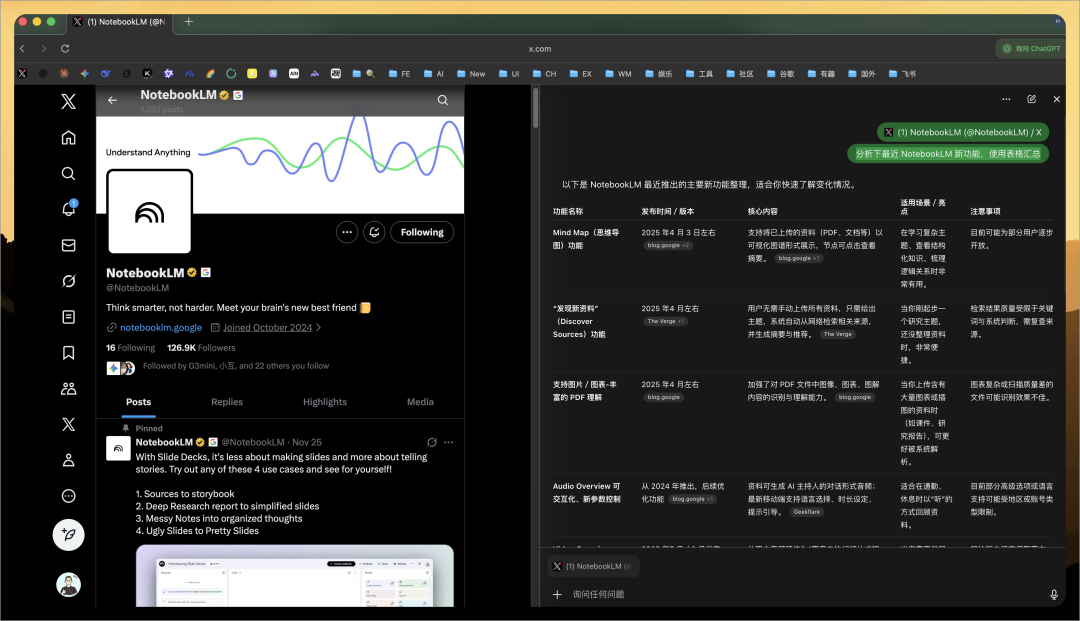Viewport: 1080px width, 621px height.
Task: Open Notifications bell in X sidebar
Action: (68, 209)
